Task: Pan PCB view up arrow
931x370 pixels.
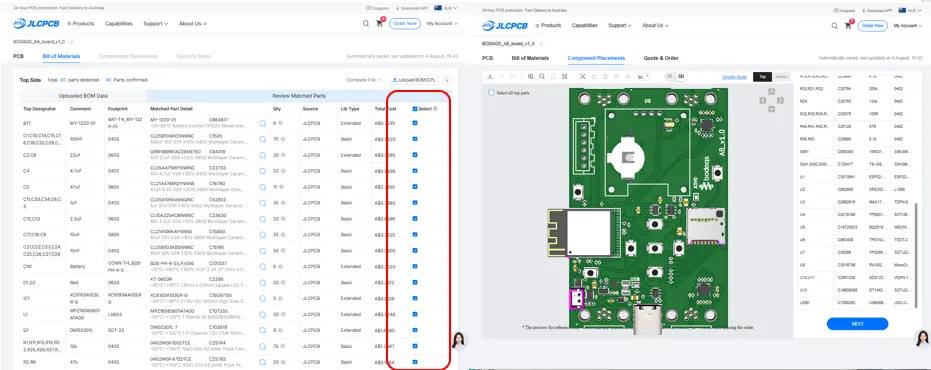Action: pyautogui.click(x=771, y=91)
